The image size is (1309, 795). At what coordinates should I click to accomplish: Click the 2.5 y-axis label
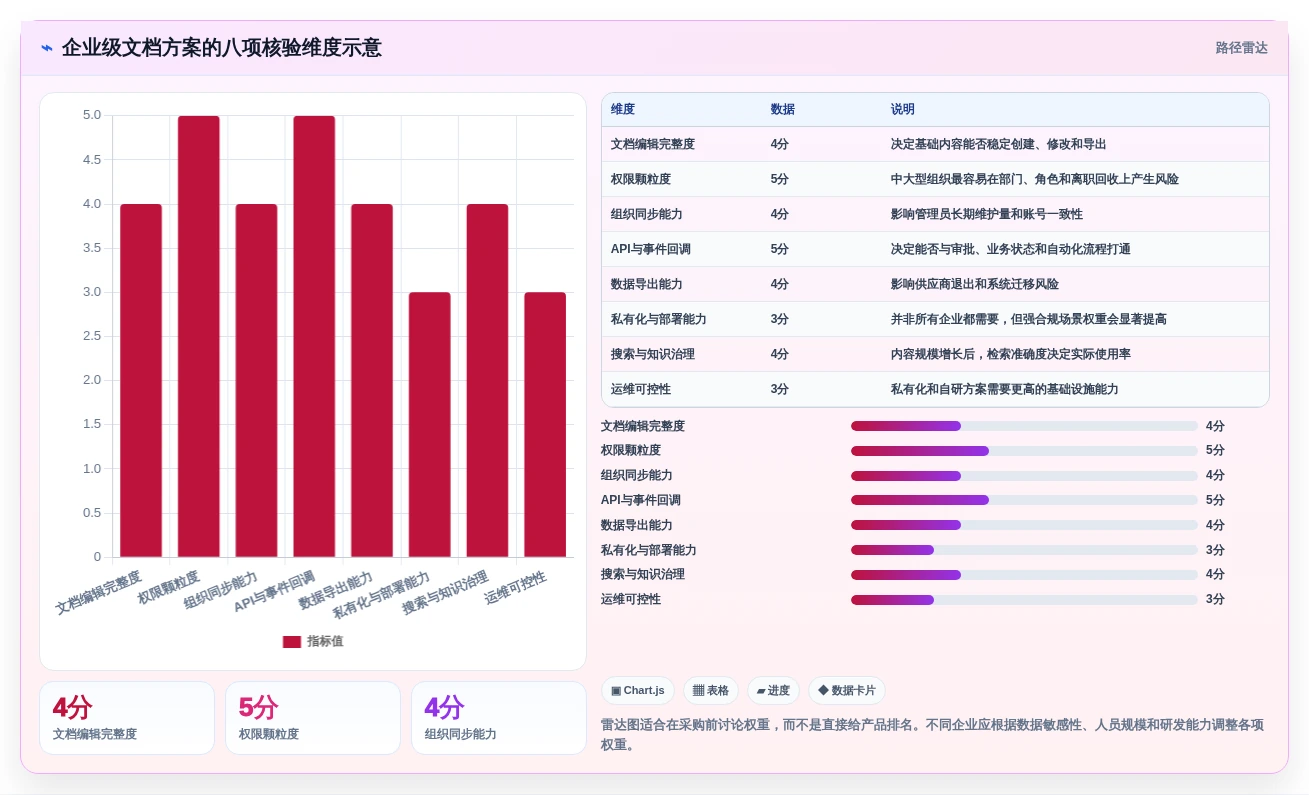[x=92, y=336]
